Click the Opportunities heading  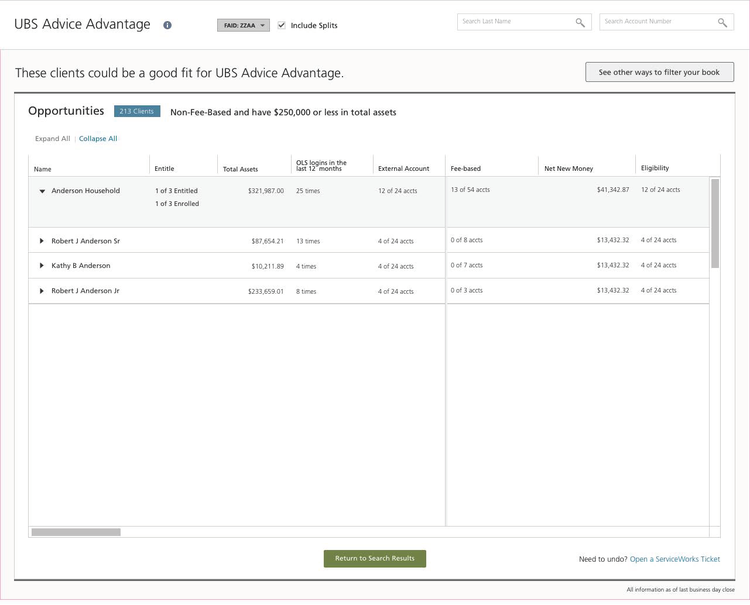(66, 111)
